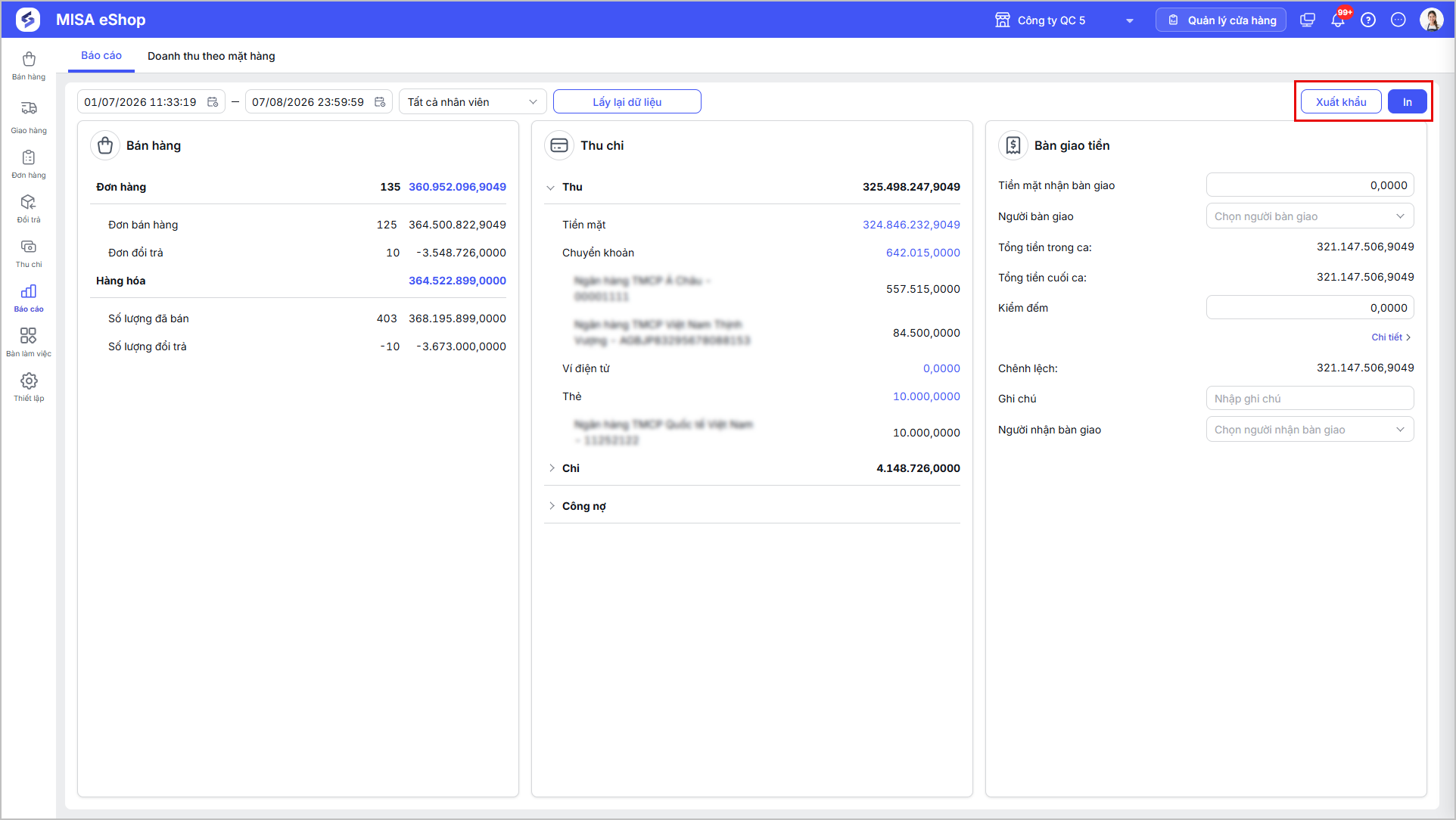1456x820 pixels.
Task: Select the Báo cáo tab
Action: [x=101, y=55]
